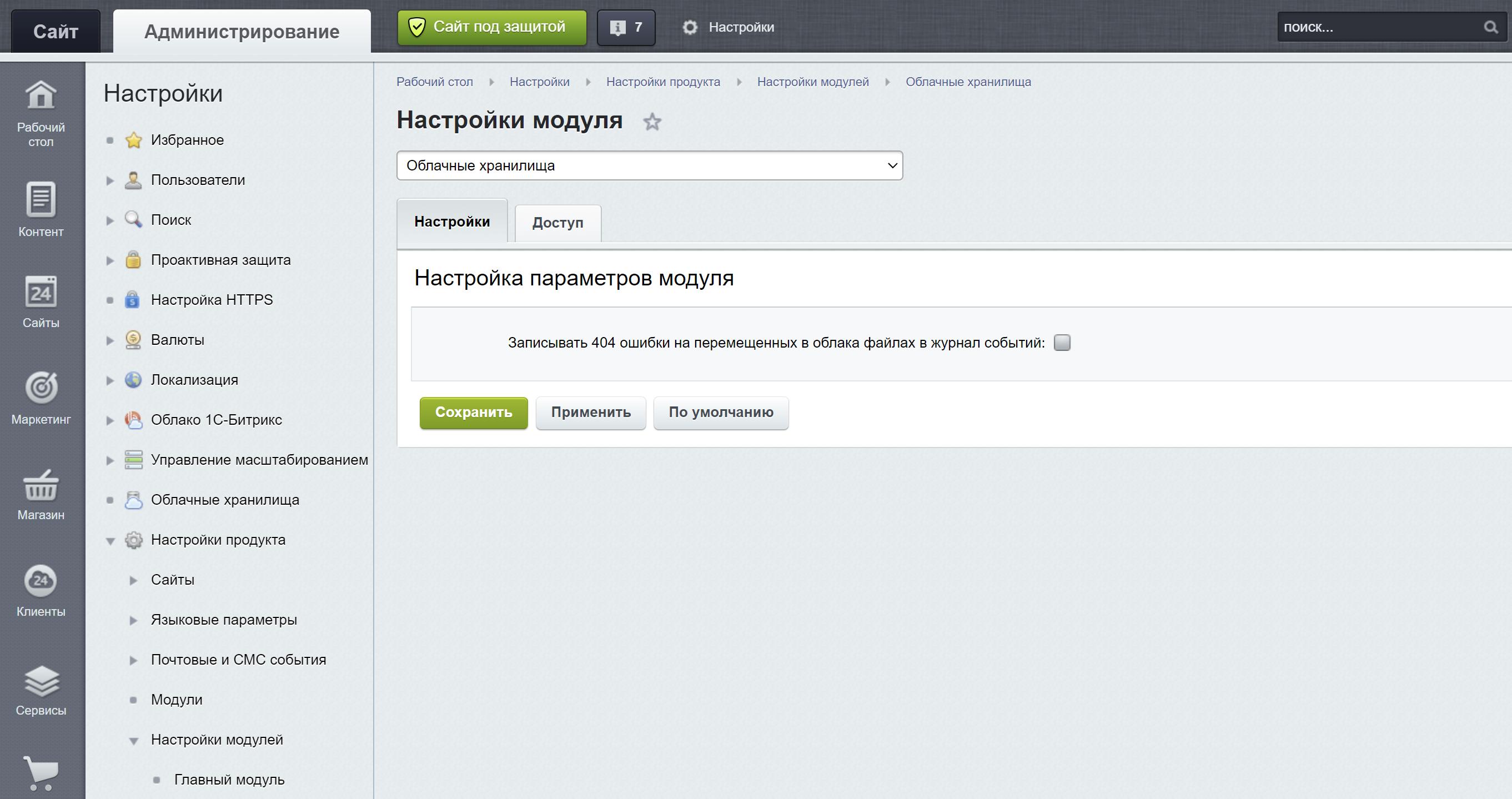The height and width of the screenshot is (799, 1512).
Task: Follow the Настройки модулей breadcrumb link
Action: click(x=813, y=82)
